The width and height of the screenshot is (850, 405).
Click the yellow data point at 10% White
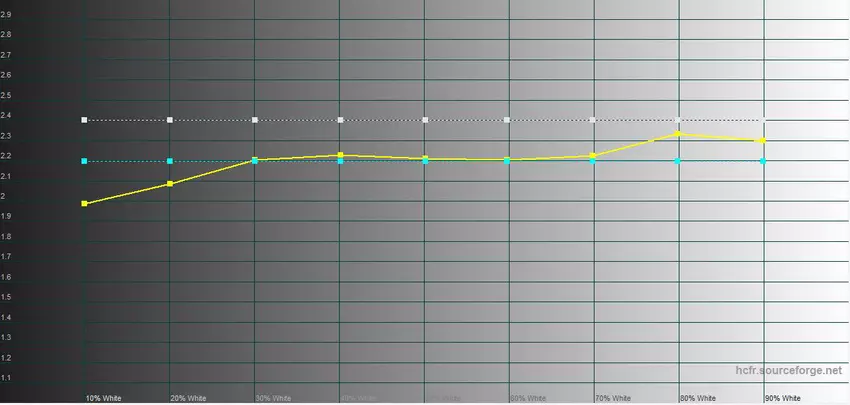[x=85, y=204]
